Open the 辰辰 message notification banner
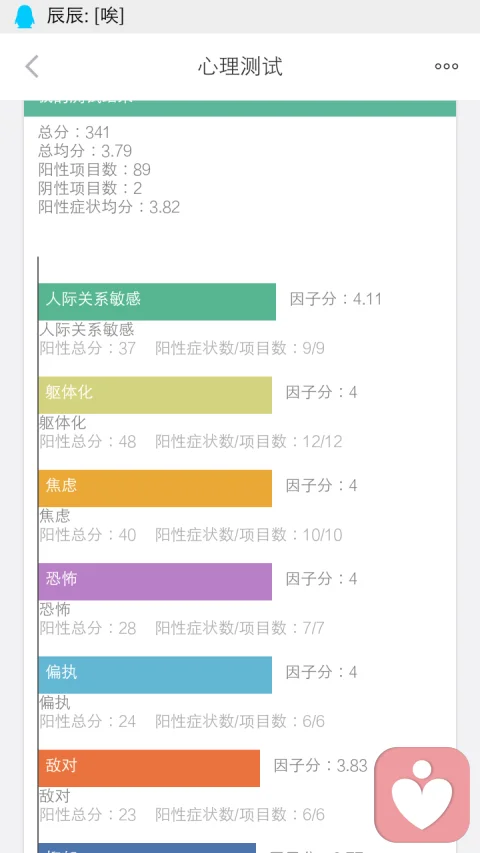Image resolution: width=480 pixels, height=853 pixels. pos(240,16)
